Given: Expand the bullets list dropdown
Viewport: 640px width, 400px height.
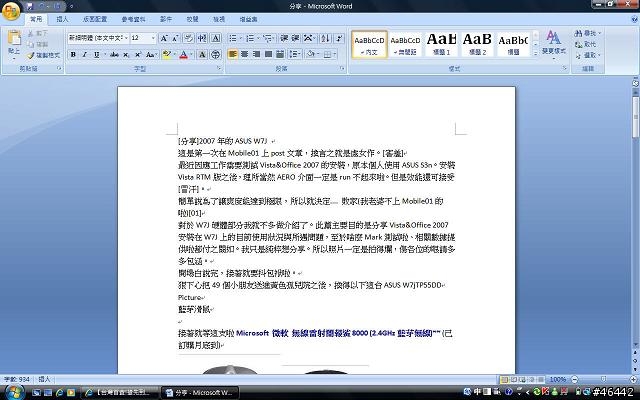Looking at the screenshot, I should tap(241, 38).
